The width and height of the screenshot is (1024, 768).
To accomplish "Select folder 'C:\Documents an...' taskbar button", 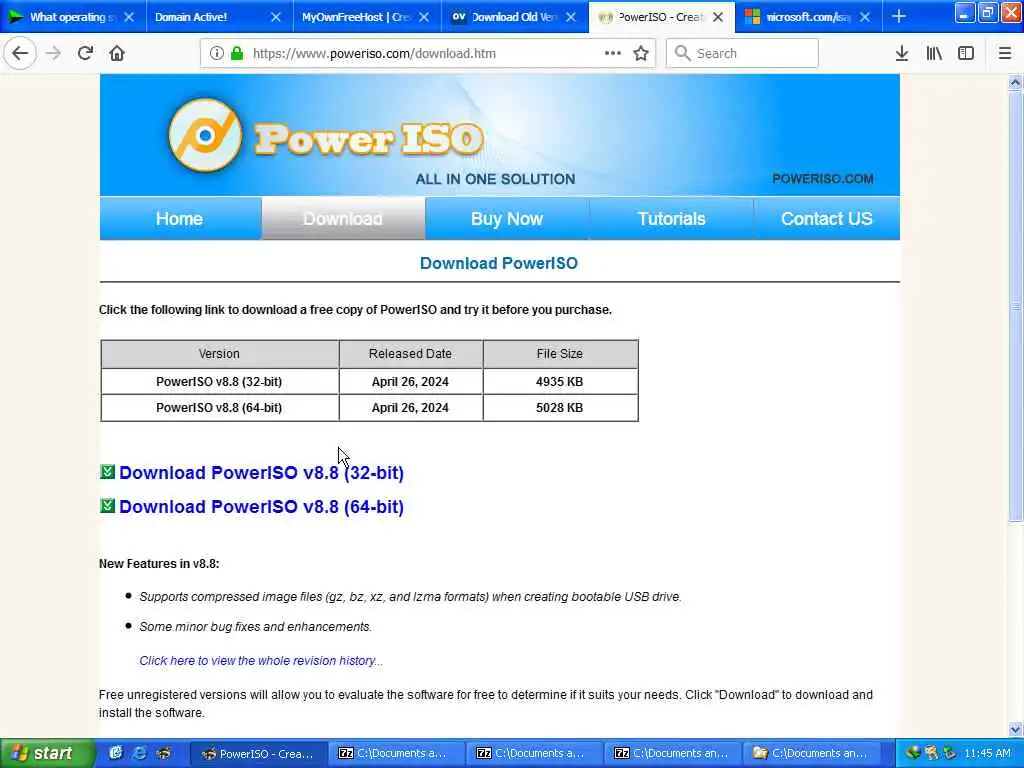I will pyautogui.click(x=810, y=754).
